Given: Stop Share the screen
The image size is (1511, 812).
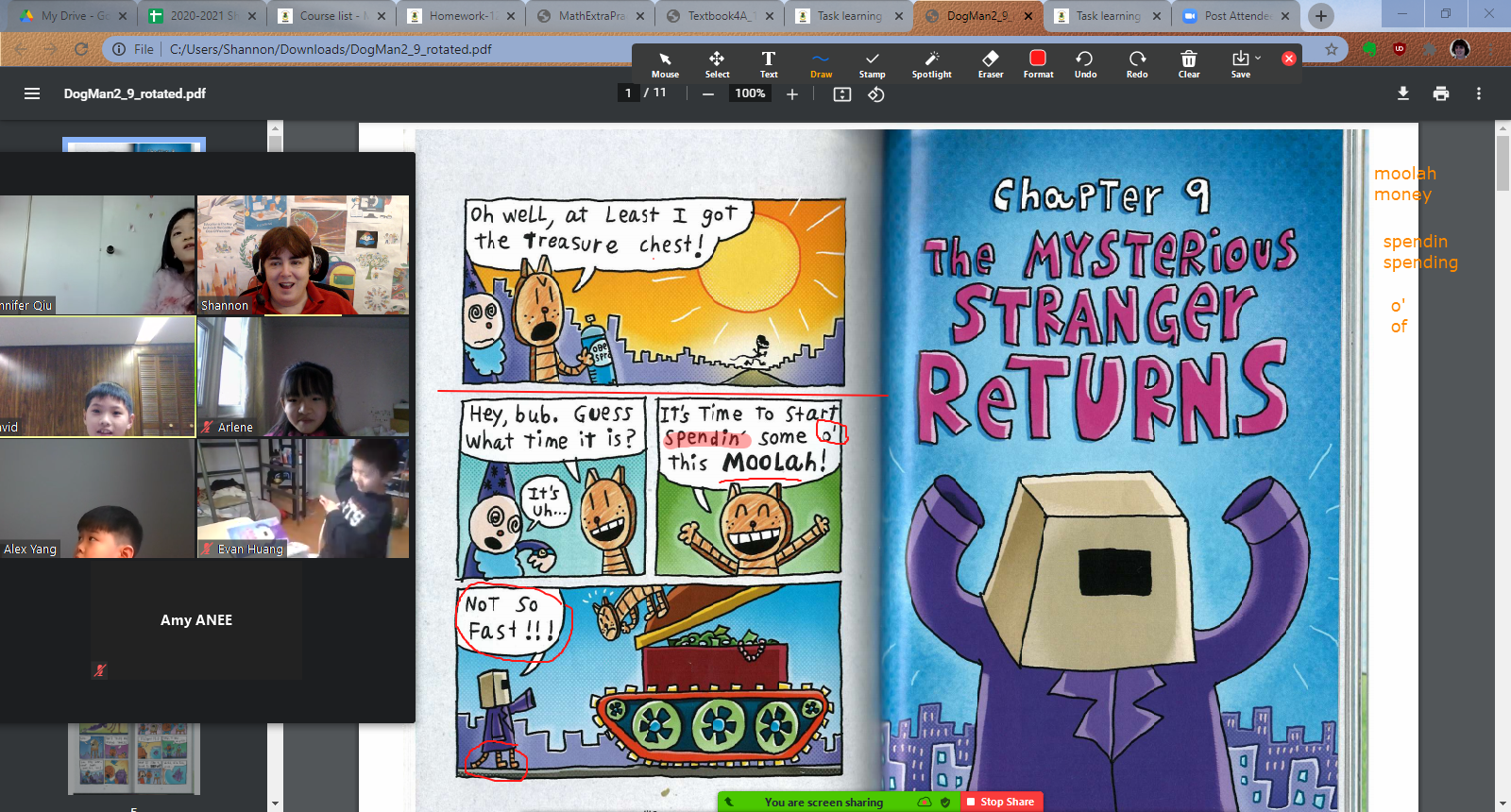Looking at the screenshot, I should [1002, 802].
